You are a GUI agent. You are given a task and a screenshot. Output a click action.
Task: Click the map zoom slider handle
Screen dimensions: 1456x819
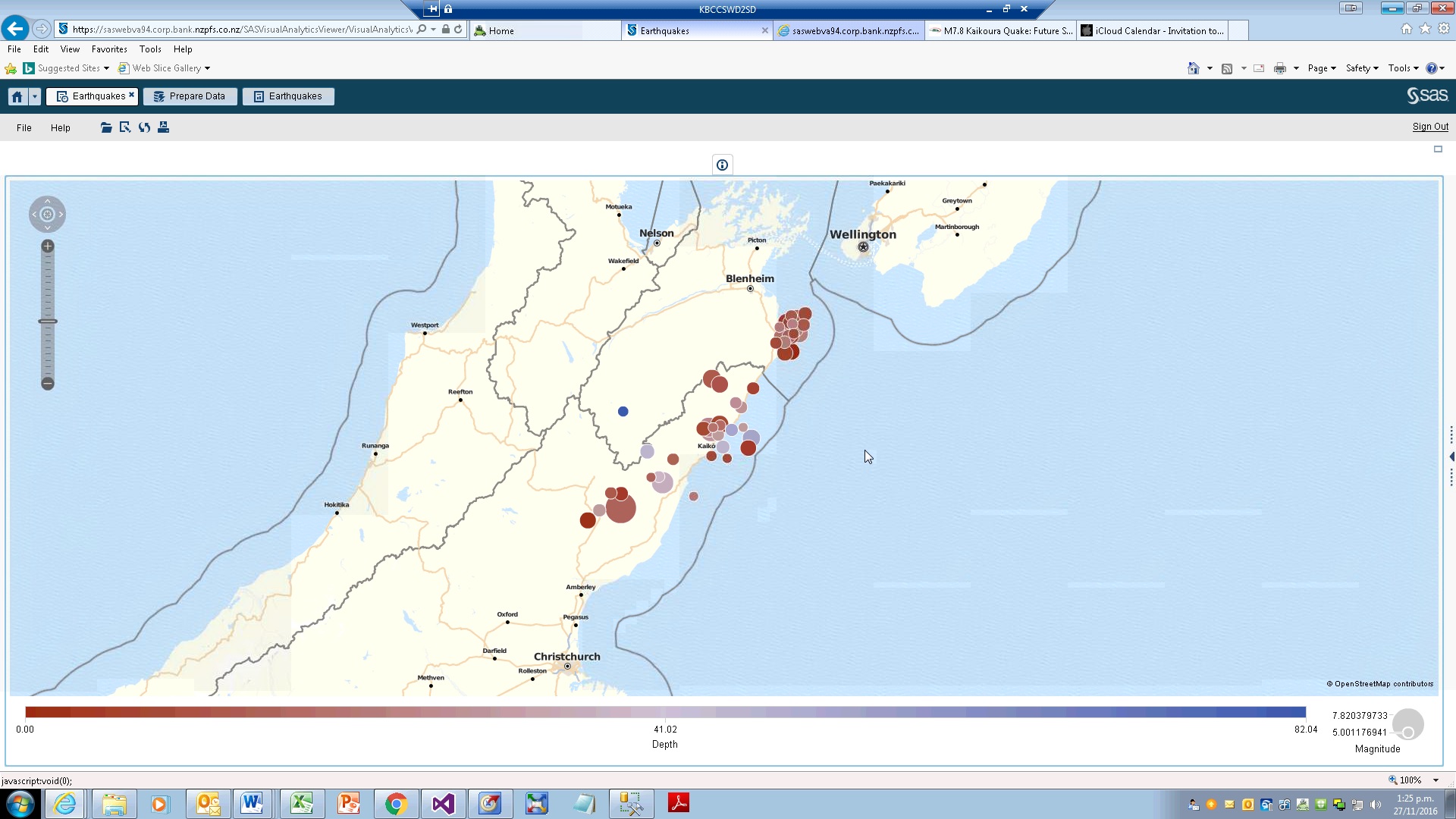pos(48,322)
